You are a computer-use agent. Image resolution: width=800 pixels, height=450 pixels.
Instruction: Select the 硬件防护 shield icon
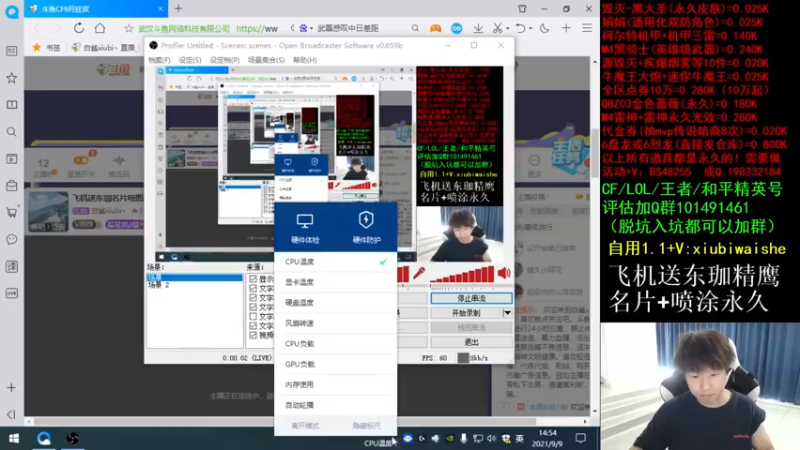tap(366, 220)
